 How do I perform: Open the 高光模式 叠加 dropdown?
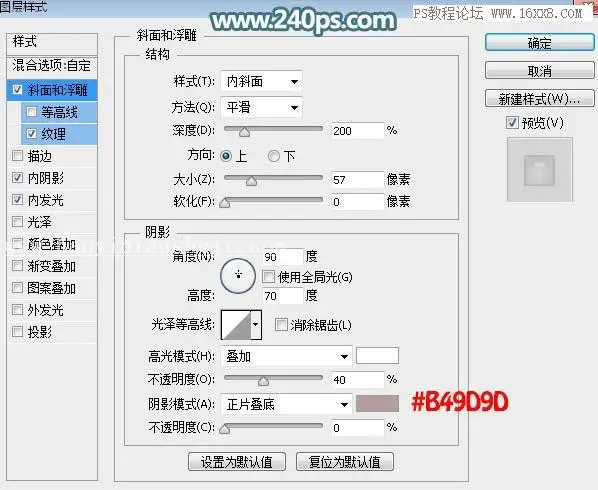pos(286,357)
